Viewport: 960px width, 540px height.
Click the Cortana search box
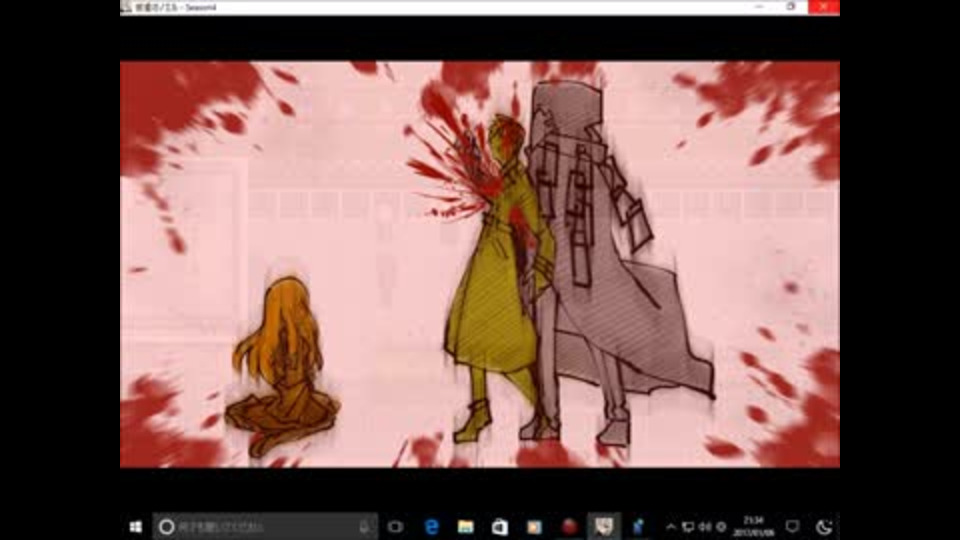click(x=264, y=527)
